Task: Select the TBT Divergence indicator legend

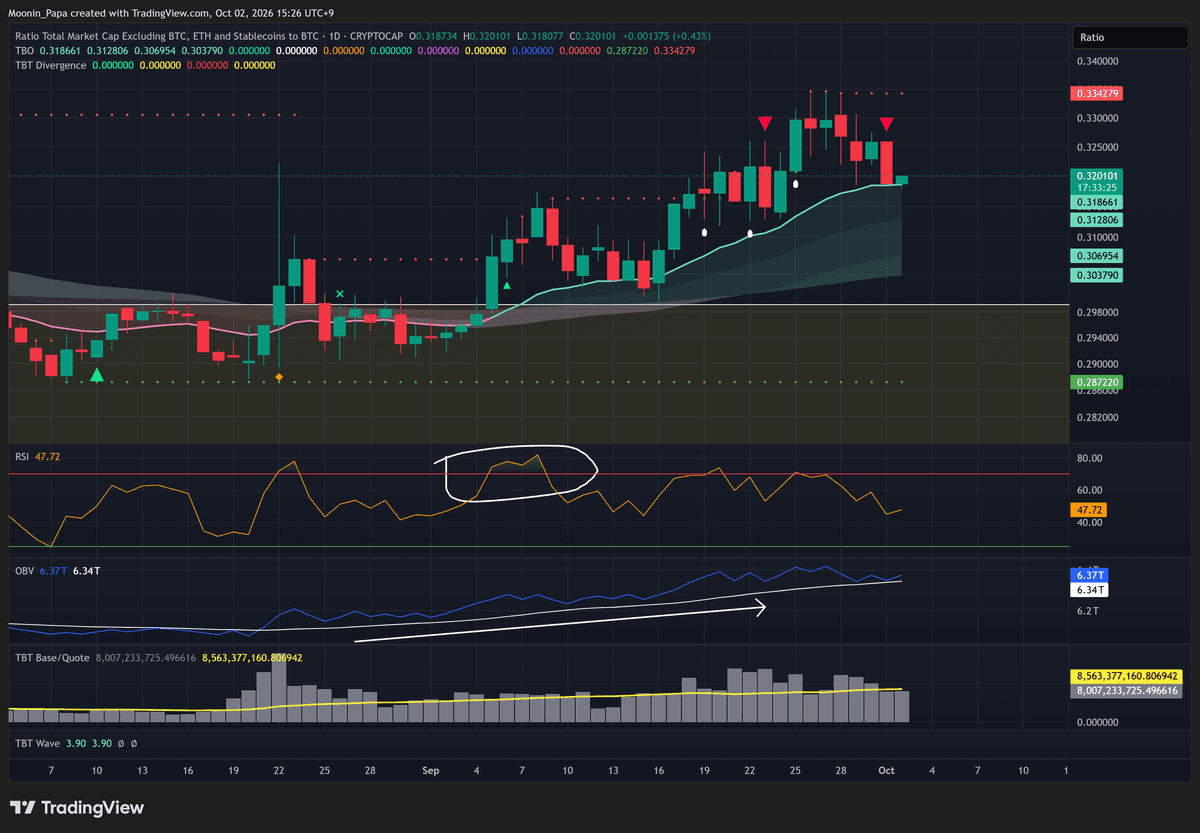Action: 50,65
